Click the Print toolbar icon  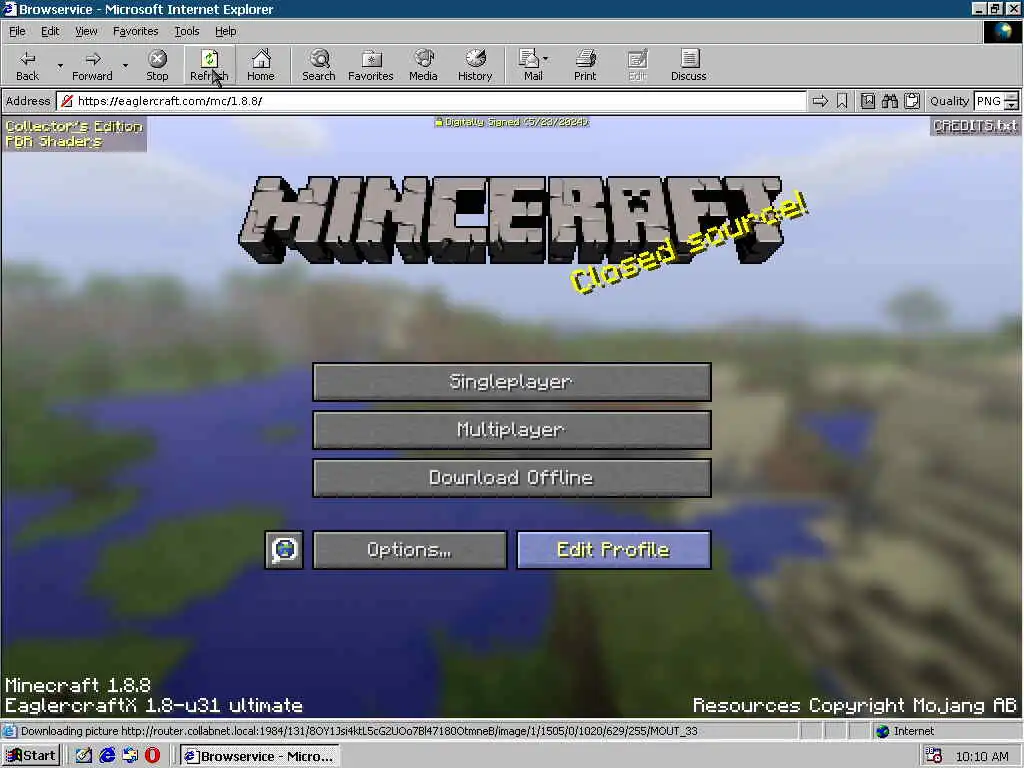click(585, 65)
